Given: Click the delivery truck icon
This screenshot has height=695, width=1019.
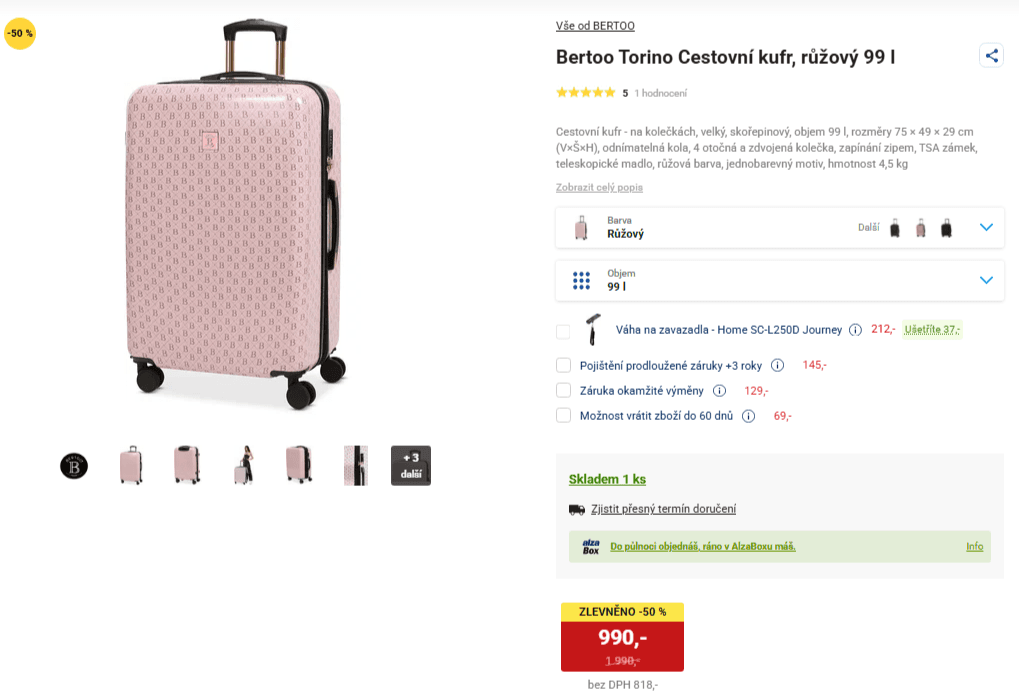Looking at the screenshot, I should pos(577,509).
